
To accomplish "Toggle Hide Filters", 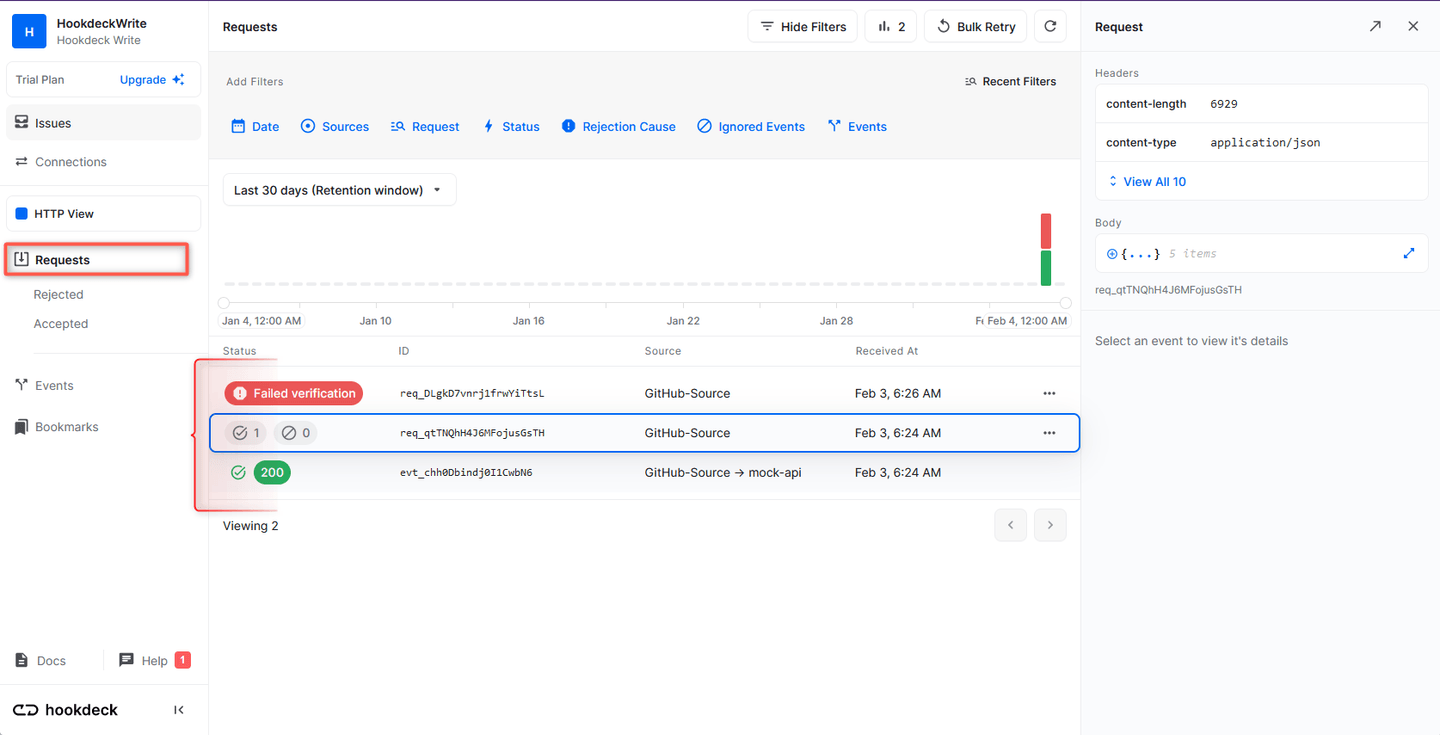I will tap(802, 26).
